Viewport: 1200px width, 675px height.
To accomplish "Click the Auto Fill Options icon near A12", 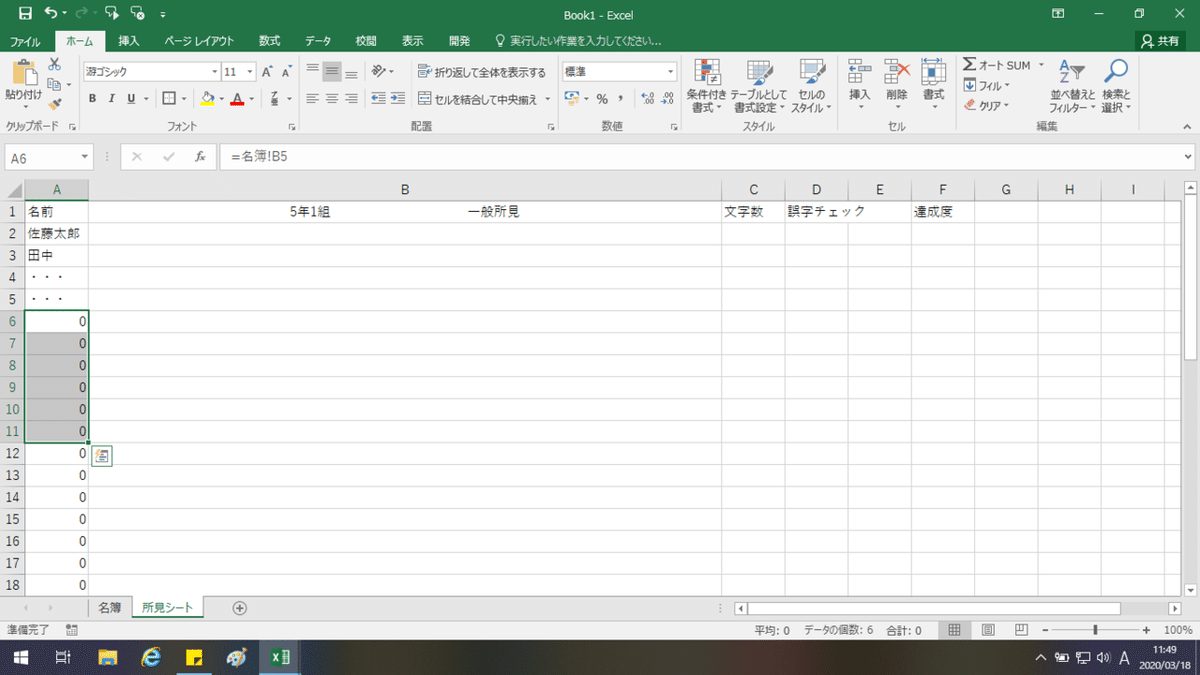I will [102, 455].
